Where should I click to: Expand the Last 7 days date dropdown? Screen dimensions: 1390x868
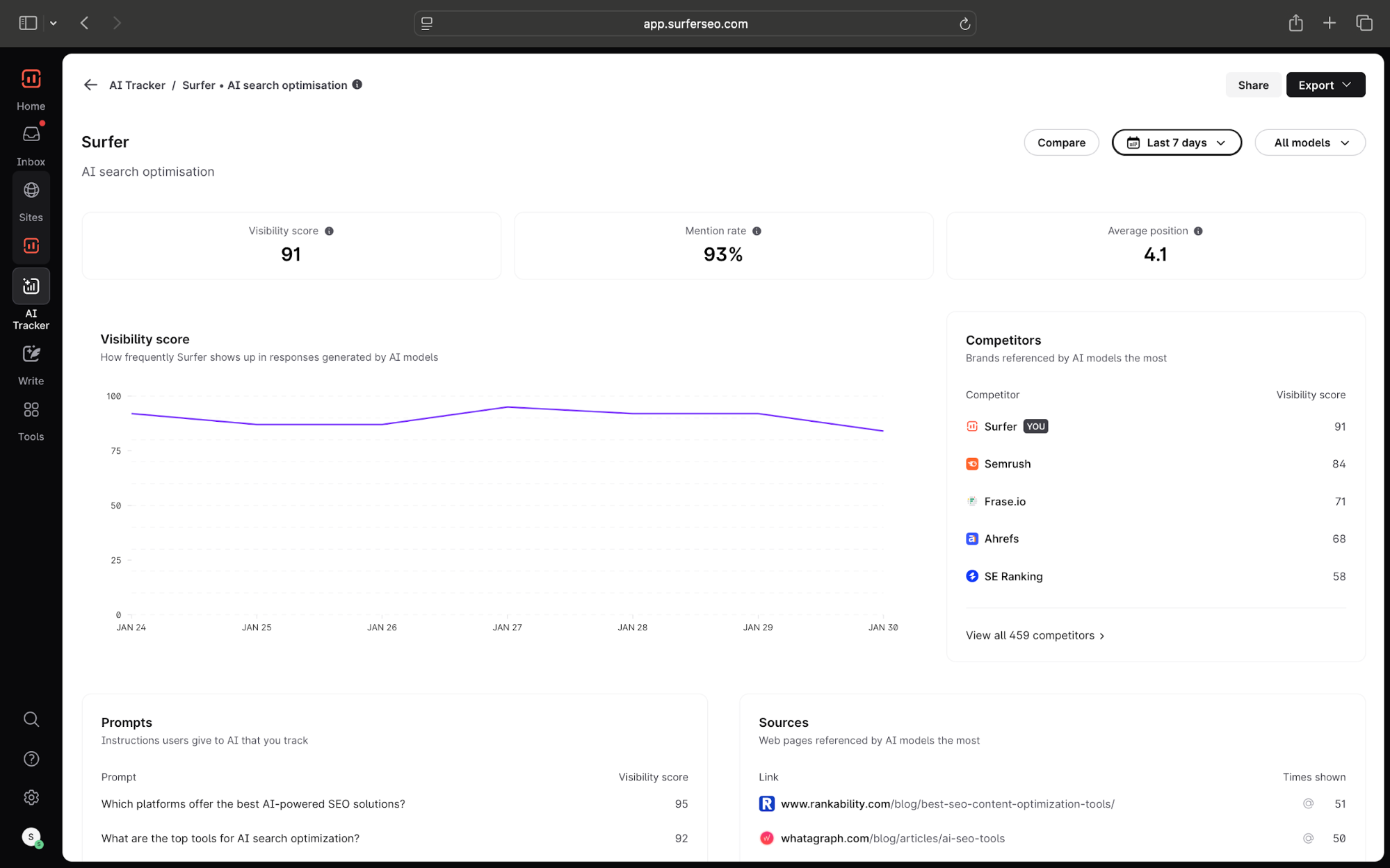(x=1177, y=142)
